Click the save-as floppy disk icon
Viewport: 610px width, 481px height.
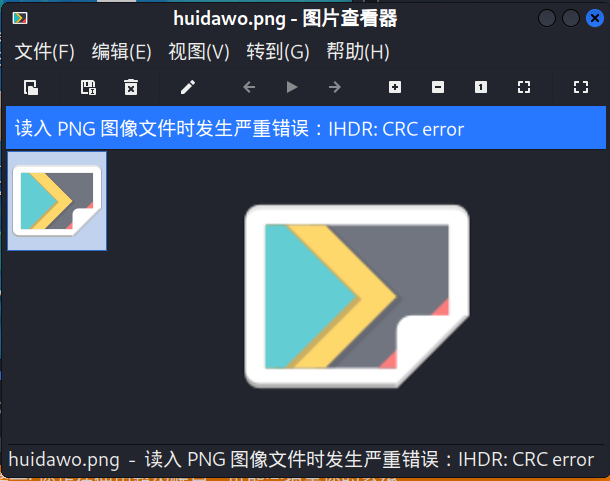[88, 87]
